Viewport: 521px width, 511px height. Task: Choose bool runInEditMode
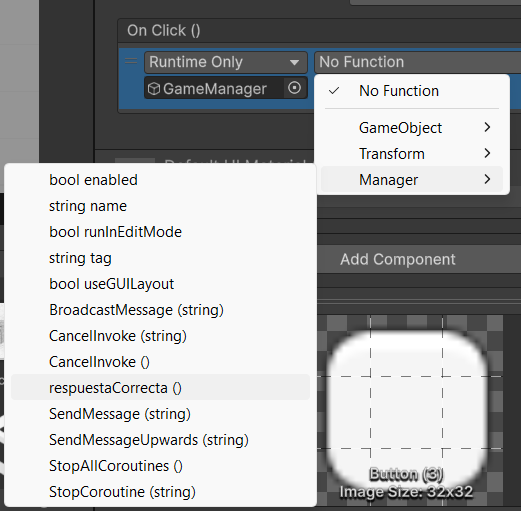tap(160, 232)
